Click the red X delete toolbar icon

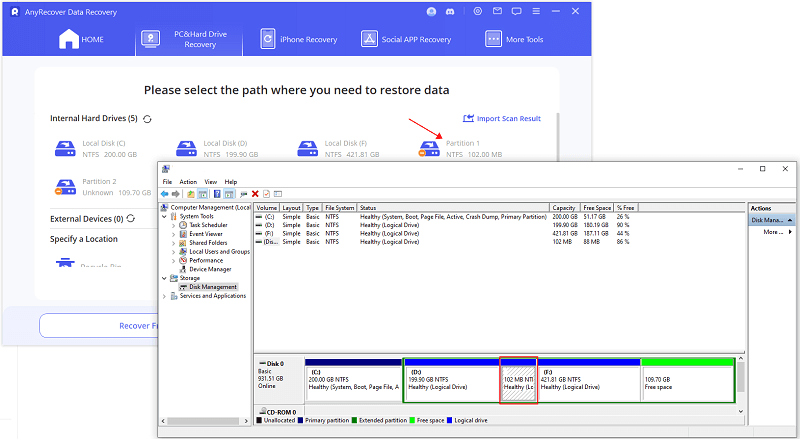255,193
